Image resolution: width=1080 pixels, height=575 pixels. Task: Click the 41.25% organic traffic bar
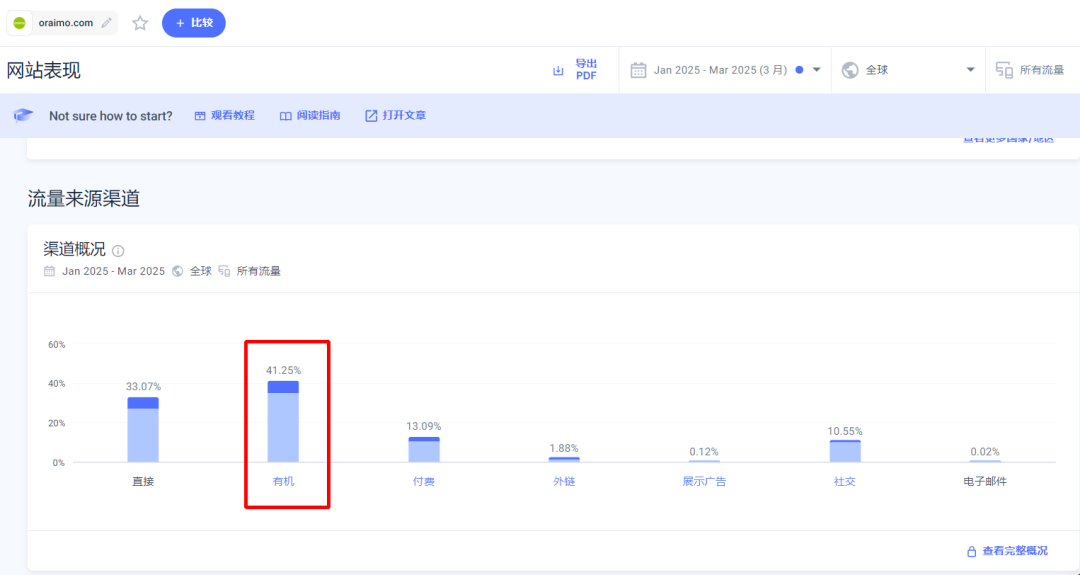[284, 421]
